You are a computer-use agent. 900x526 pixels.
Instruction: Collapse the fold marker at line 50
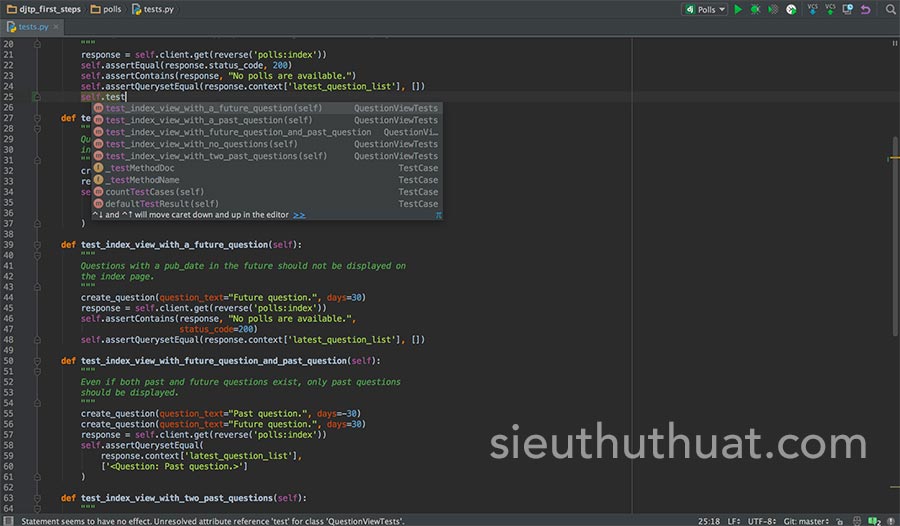(37, 361)
